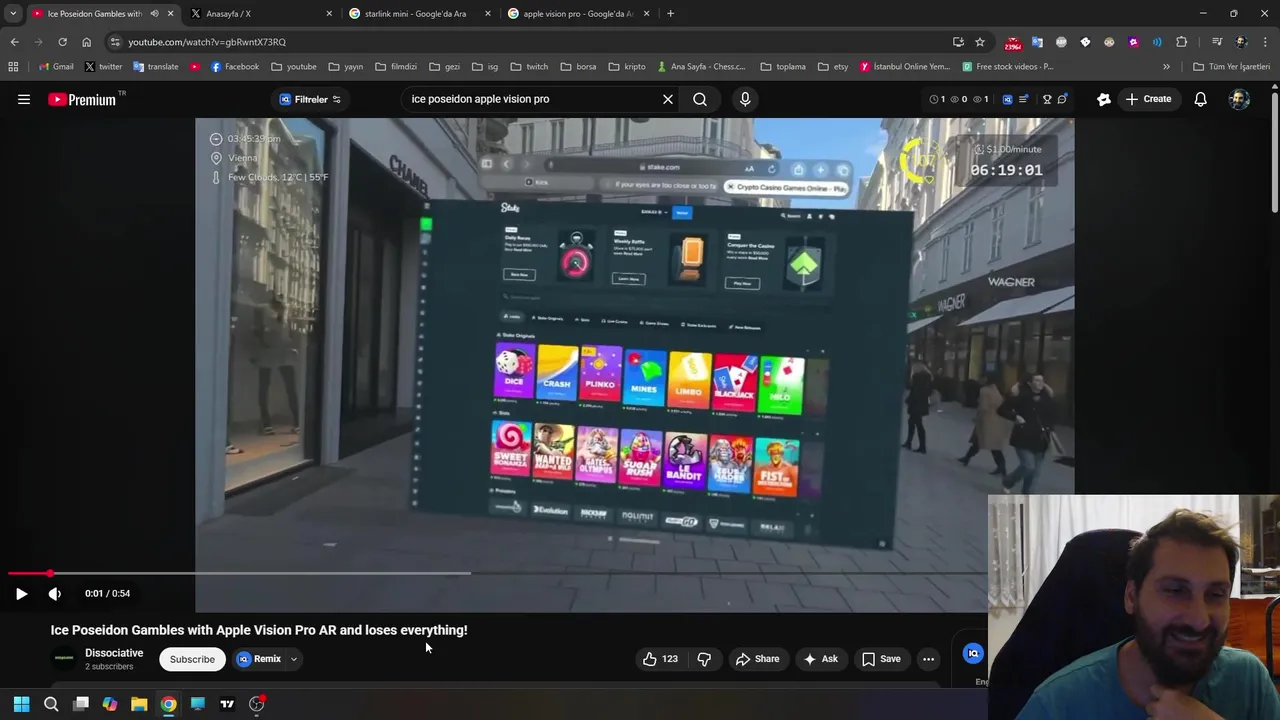This screenshot has width=1280, height=720.
Task: Open media control icon in toolbar
Action: pyautogui.click(x=1217, y=42)
